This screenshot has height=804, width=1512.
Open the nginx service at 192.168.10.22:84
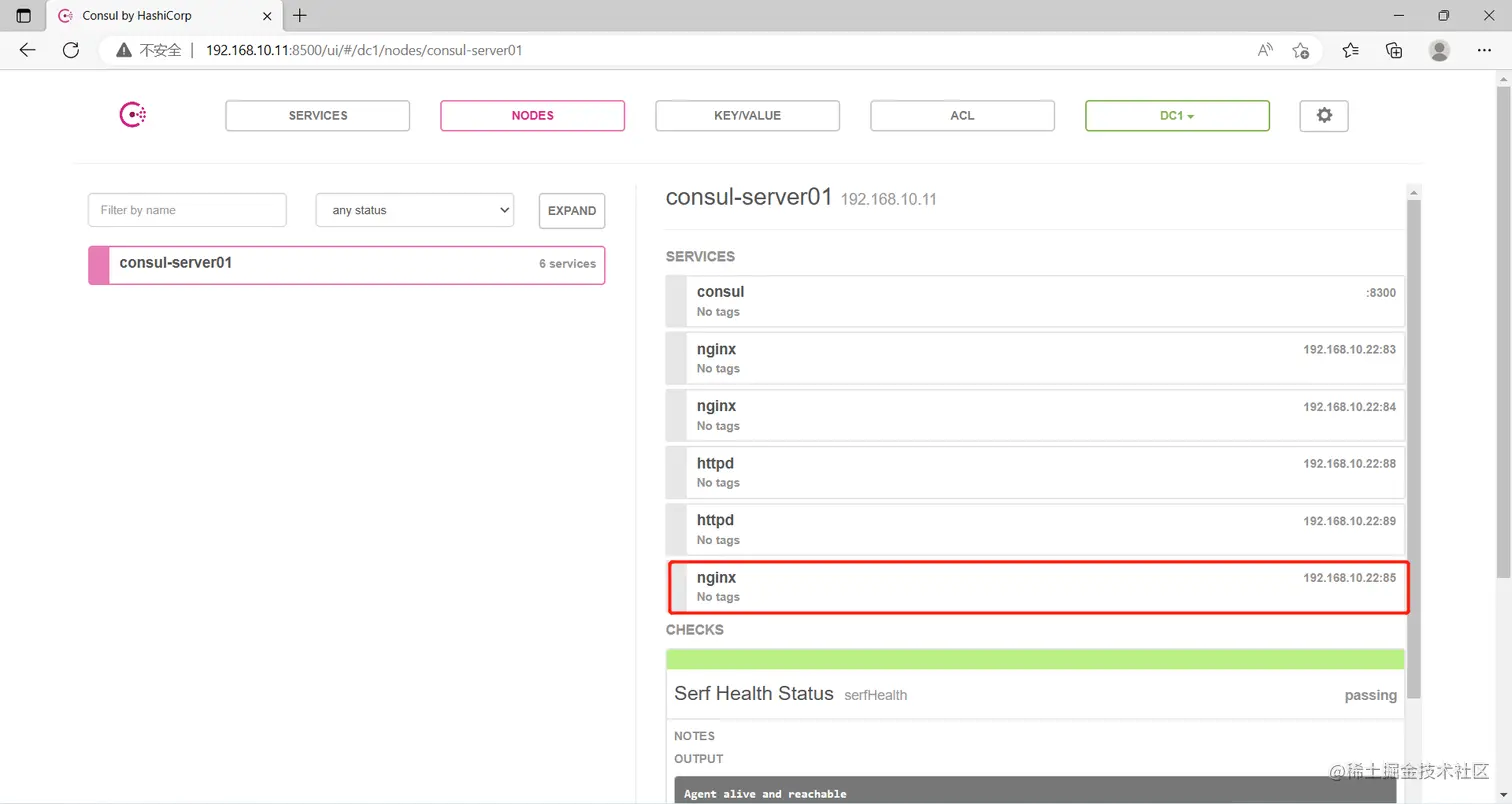pyautogui.click(x=1035, y=415)
